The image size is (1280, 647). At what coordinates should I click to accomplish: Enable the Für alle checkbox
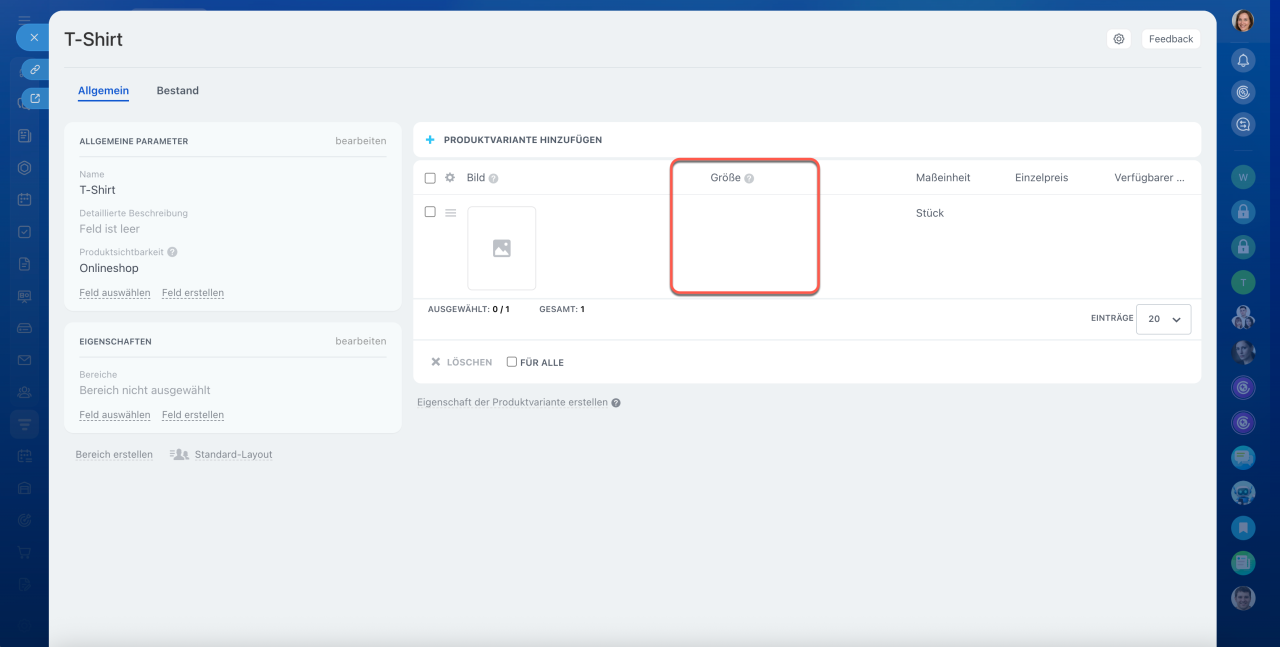(x=512, y=362)
